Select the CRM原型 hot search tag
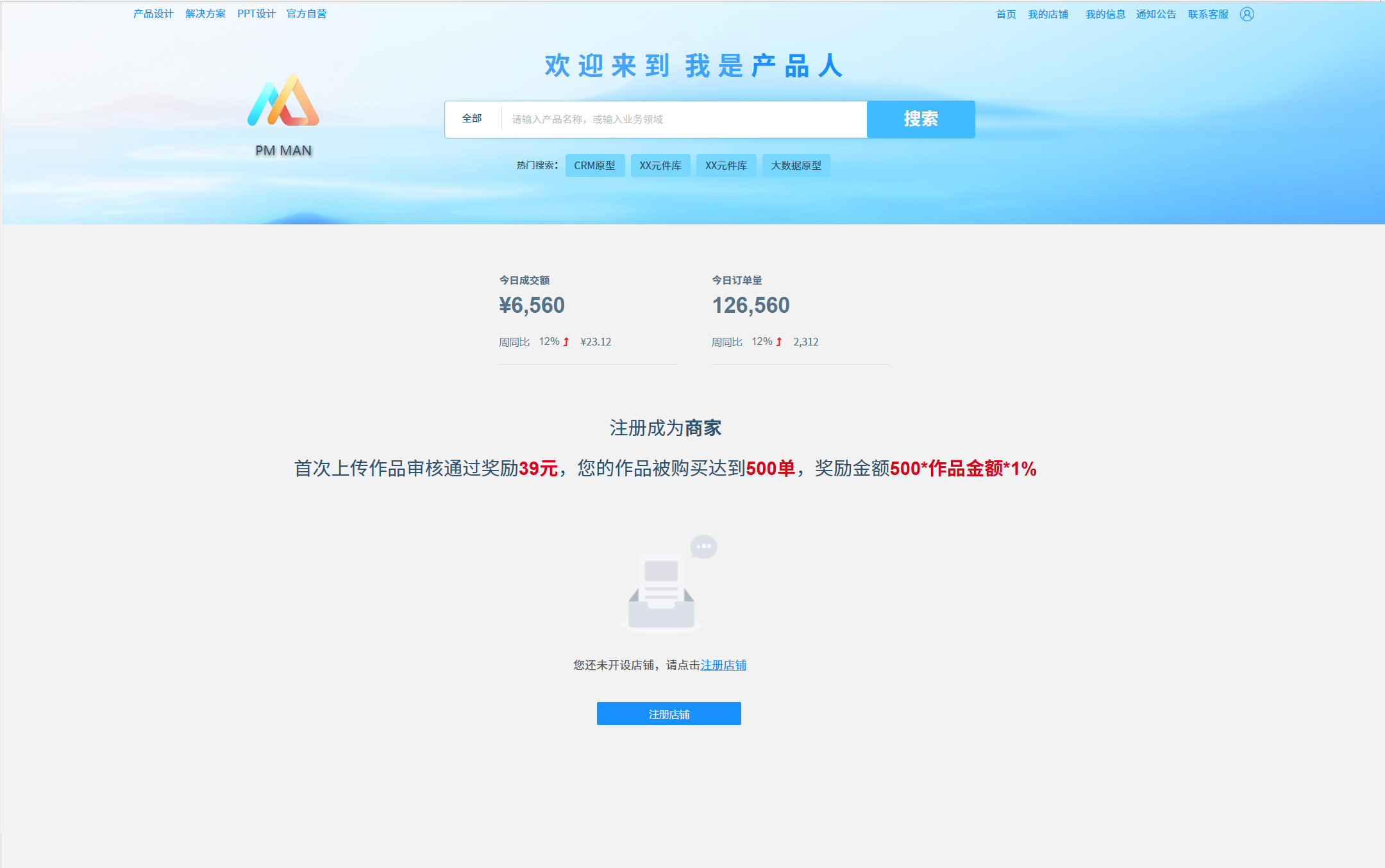The width and height of the screenshot is (1385, 868). coord(594,165)
